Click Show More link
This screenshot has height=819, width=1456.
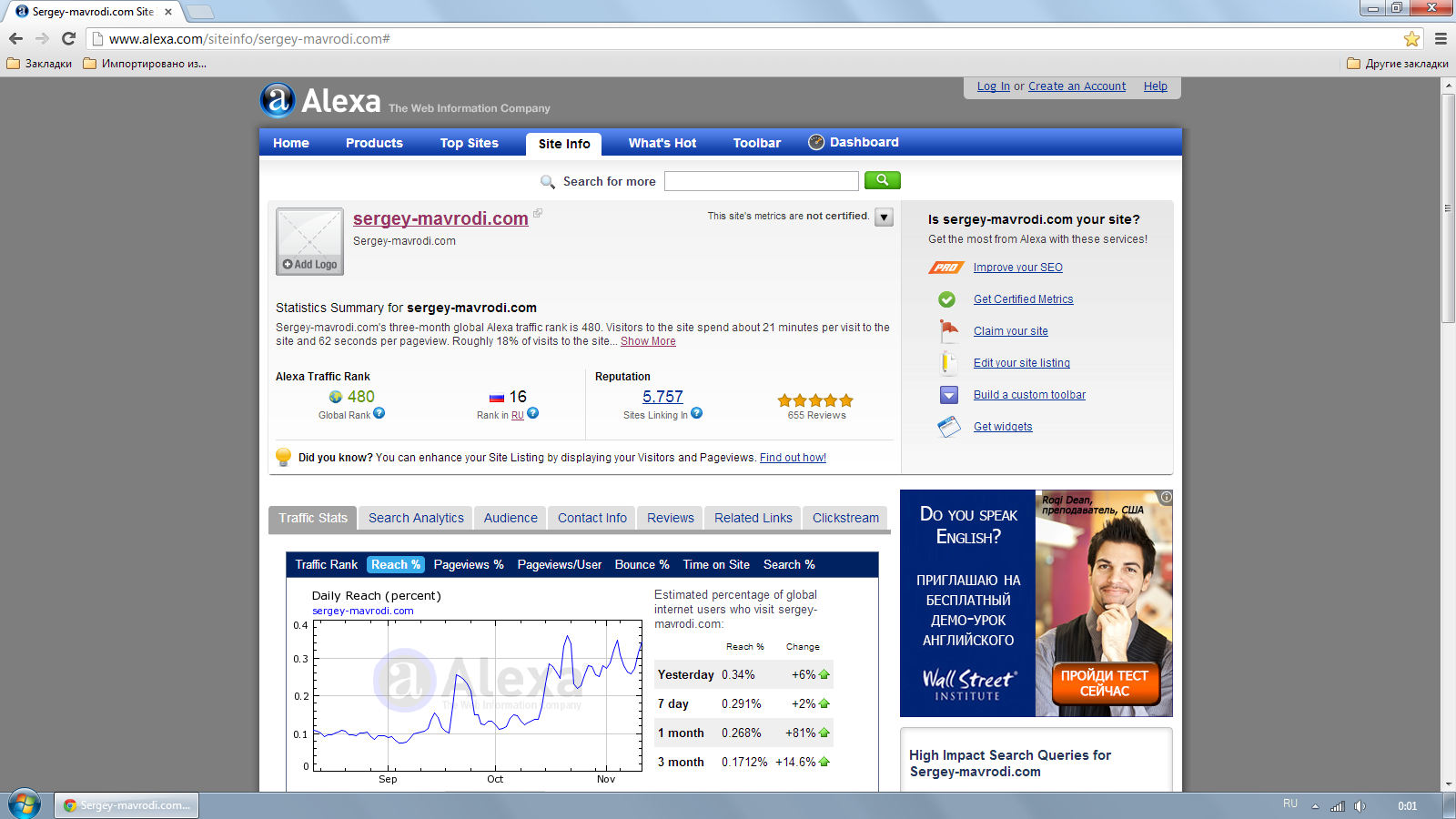click(648, 341)
